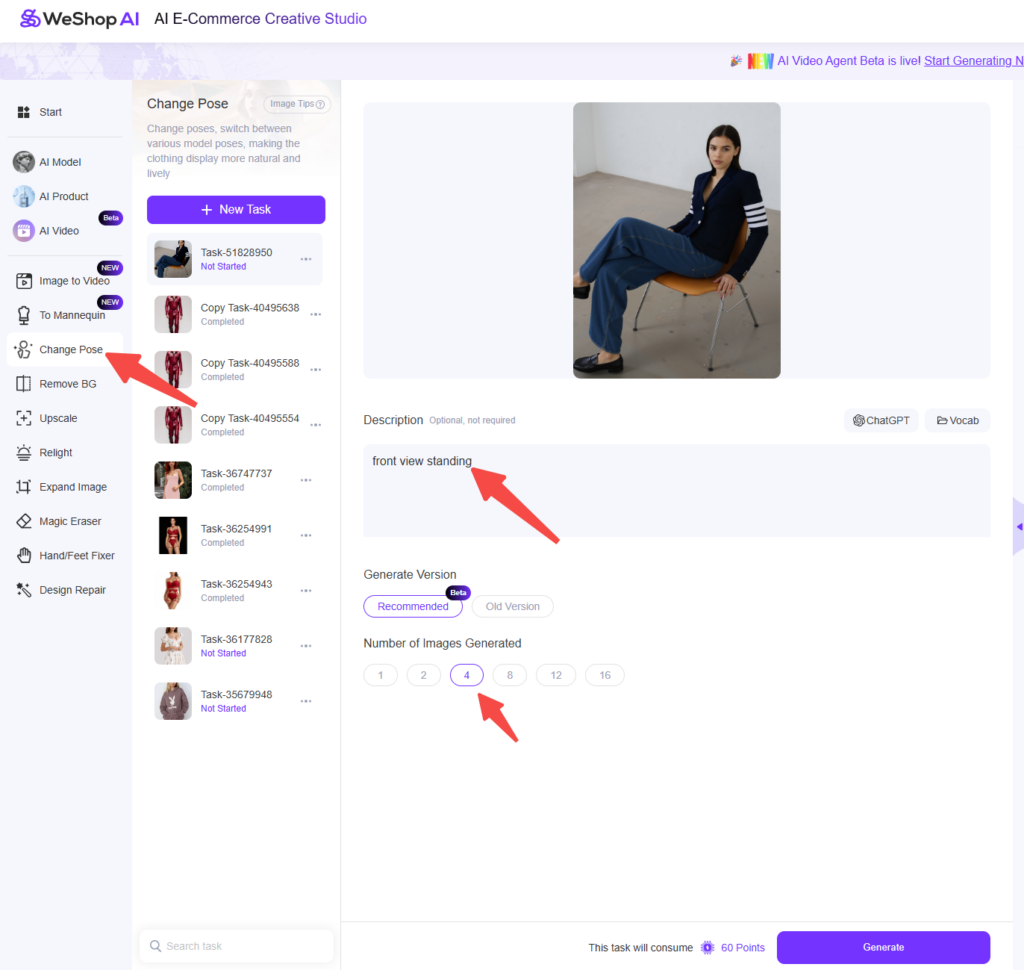Expand the collapsed right side panel arrow

(x=1018, y=526)
